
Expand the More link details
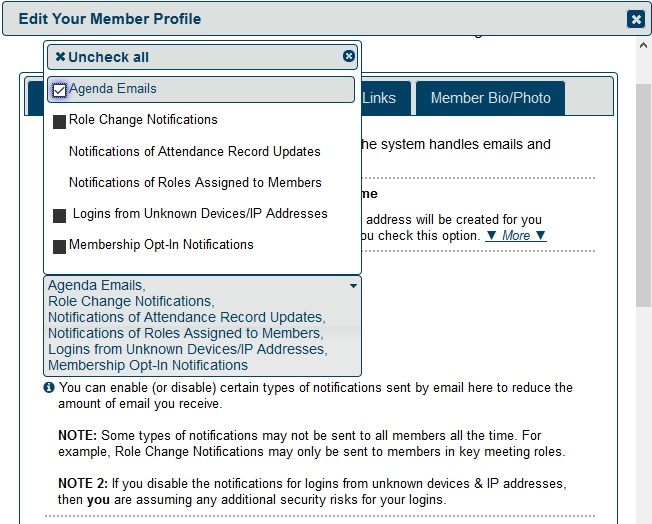[516, 235]
